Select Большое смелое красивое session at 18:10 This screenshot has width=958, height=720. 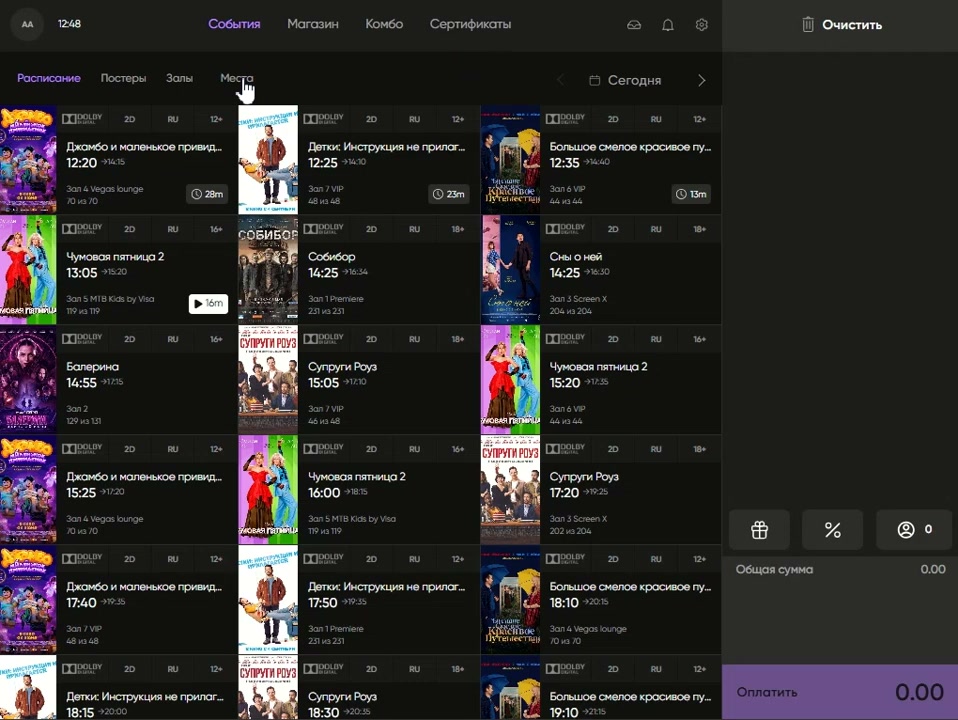point(601,600)
